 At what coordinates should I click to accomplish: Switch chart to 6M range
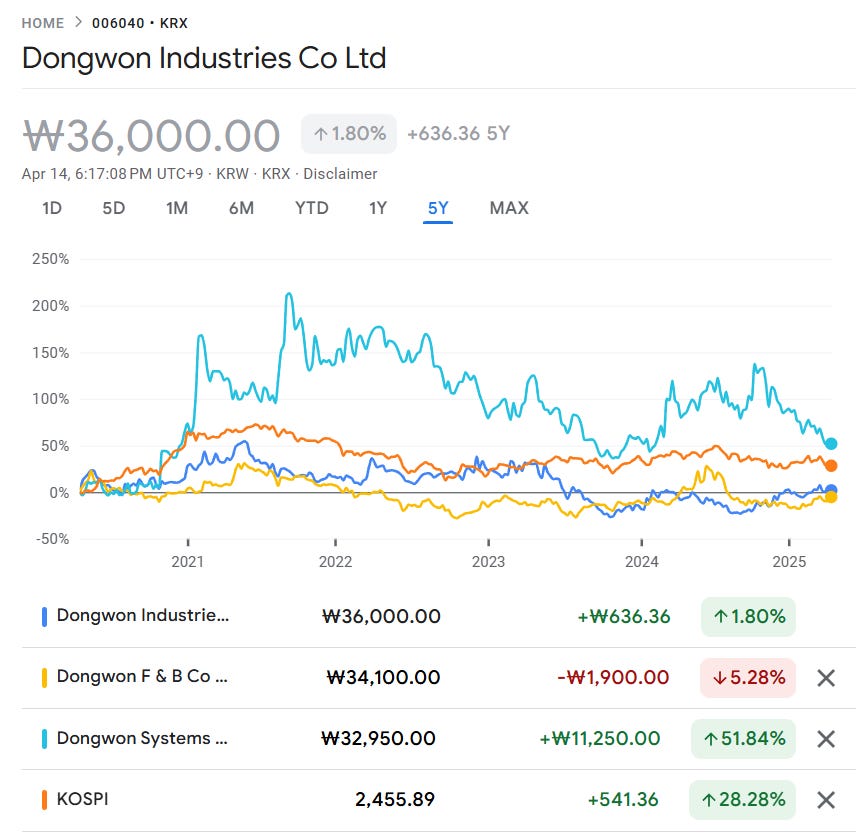[241, 208]
